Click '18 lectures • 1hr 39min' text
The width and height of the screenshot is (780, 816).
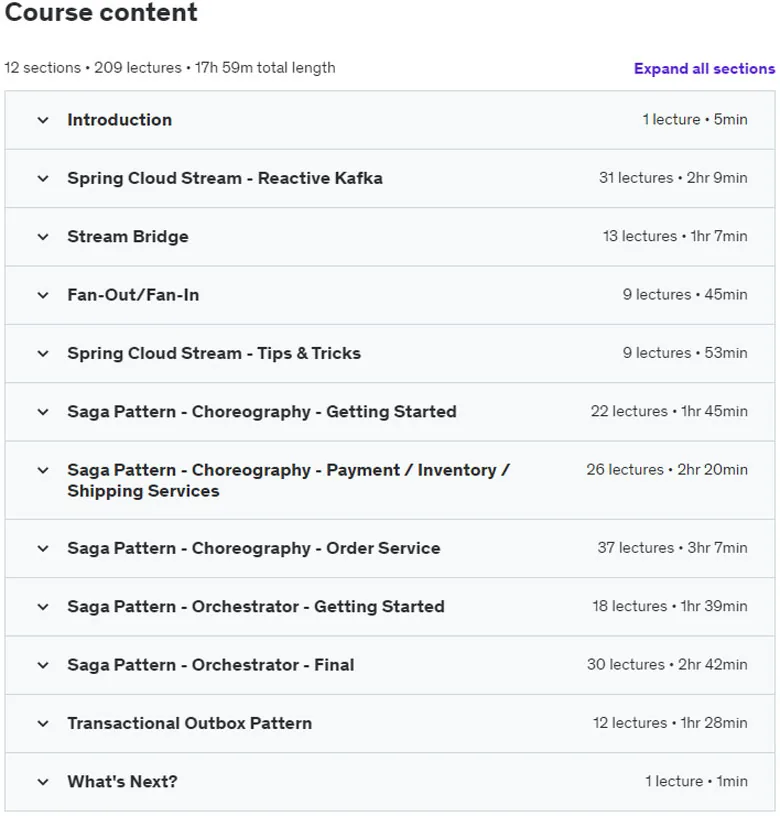(x=670, y=605)
